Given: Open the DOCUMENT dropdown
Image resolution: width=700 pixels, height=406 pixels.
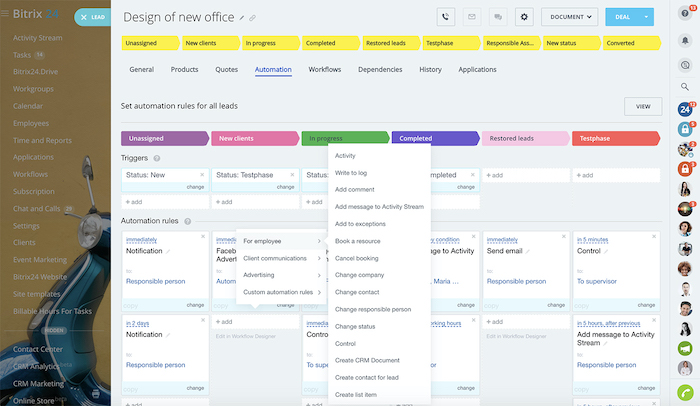Looking at the screenshot, I should (x=570, y=17).
